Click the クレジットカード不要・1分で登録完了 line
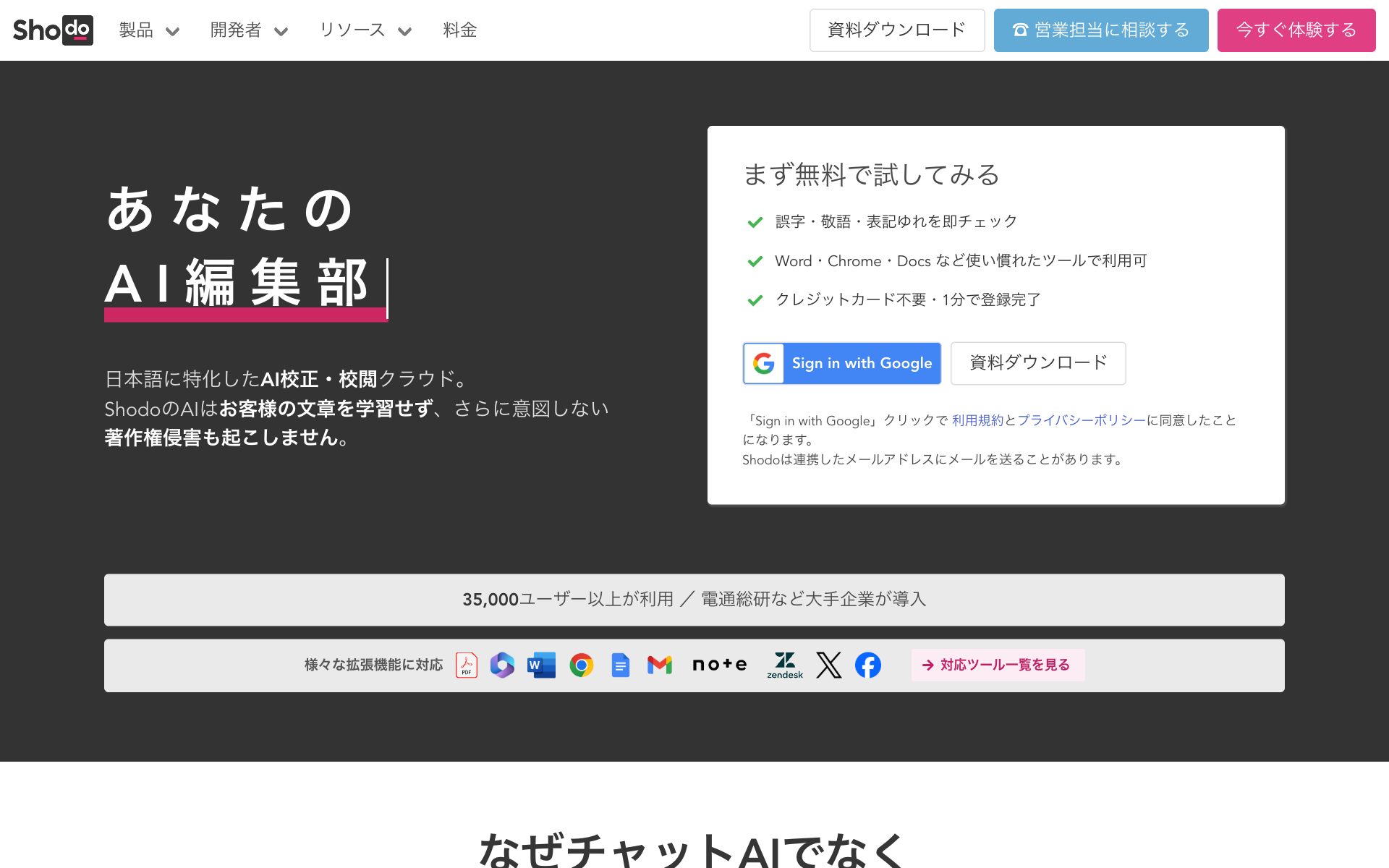 tap(908, 299)
